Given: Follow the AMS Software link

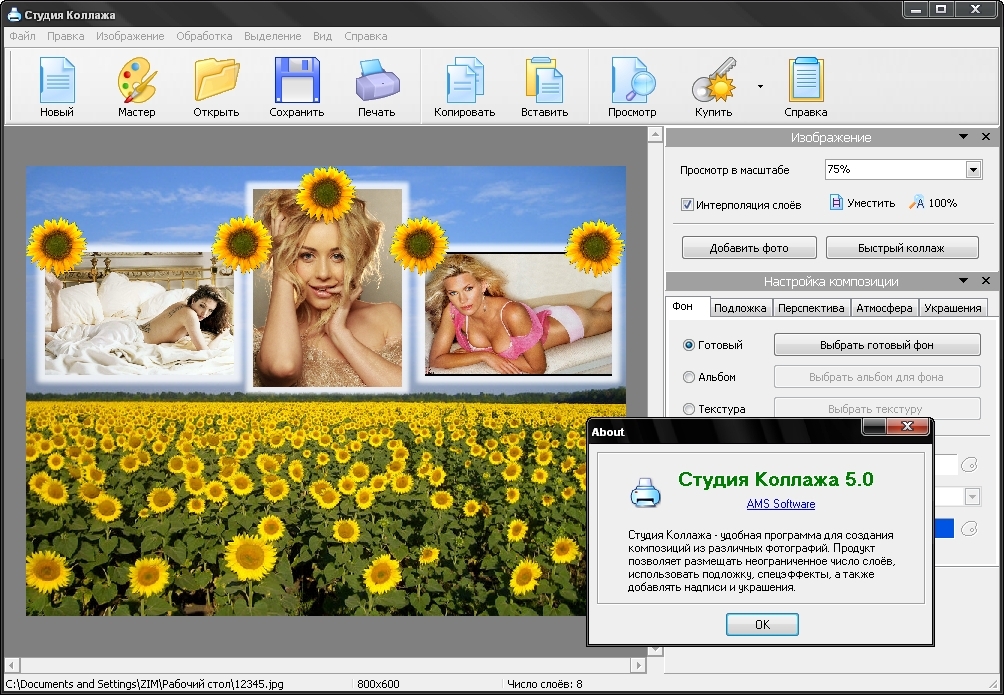Looking at the screenshot, I should pos(780,504).
